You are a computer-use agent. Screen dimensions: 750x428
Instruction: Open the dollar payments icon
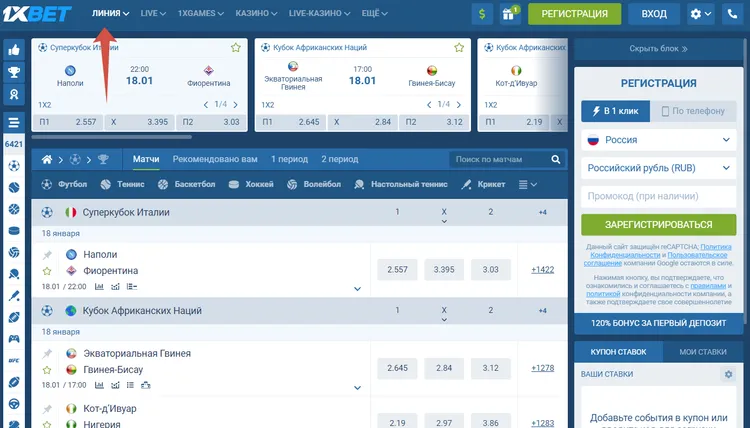(x=482, y=14)
